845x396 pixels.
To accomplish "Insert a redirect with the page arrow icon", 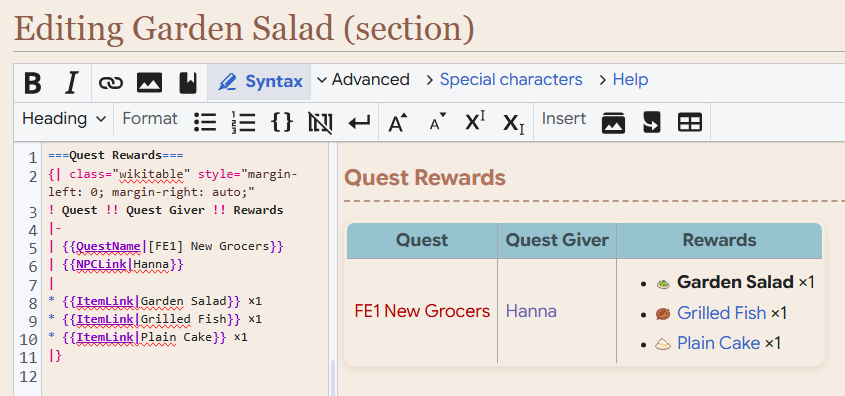I will 652,122.
